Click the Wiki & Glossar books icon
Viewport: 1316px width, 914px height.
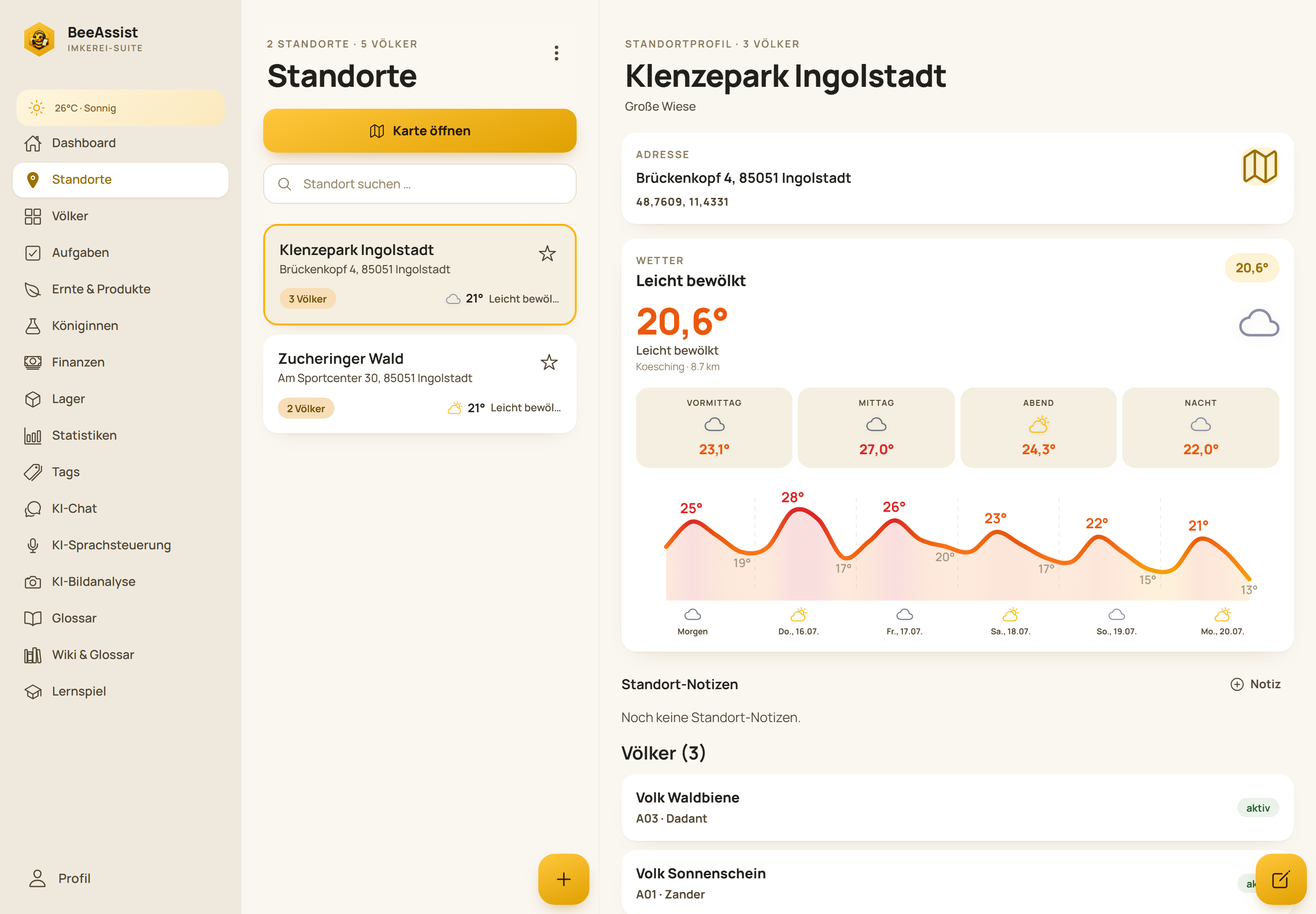pos(32,655)
